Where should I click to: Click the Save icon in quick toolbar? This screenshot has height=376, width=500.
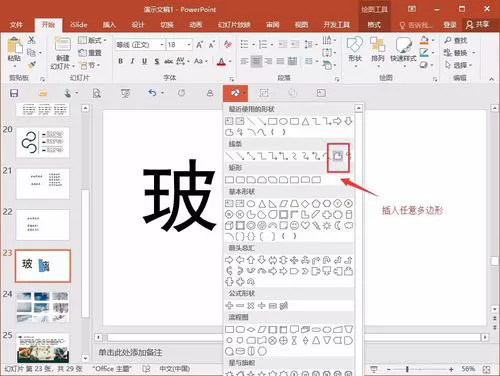pyautogui.click(x=14, y=93)
